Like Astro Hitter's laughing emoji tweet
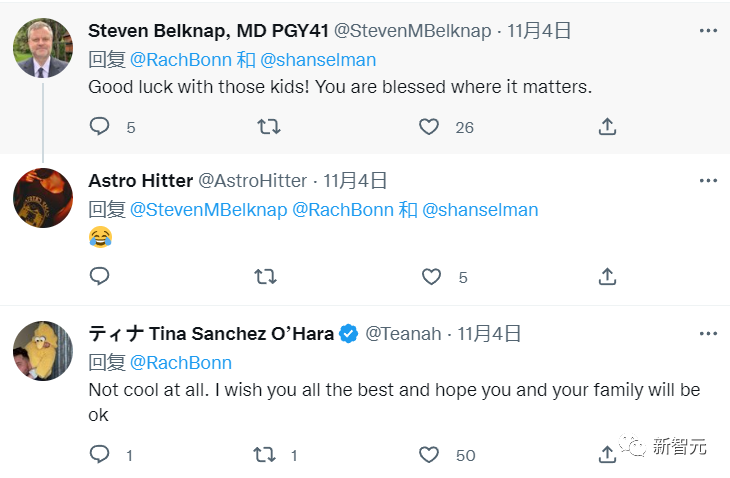 431,276
